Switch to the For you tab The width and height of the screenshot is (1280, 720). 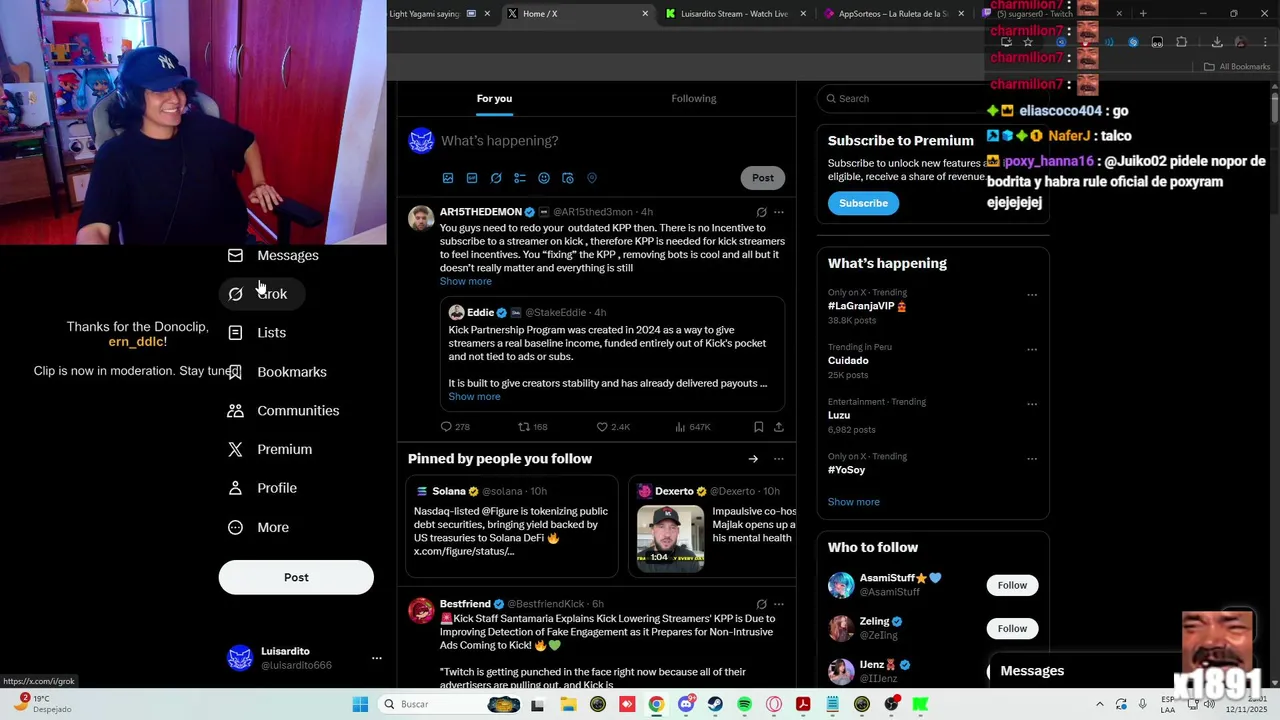click(494, 99)
